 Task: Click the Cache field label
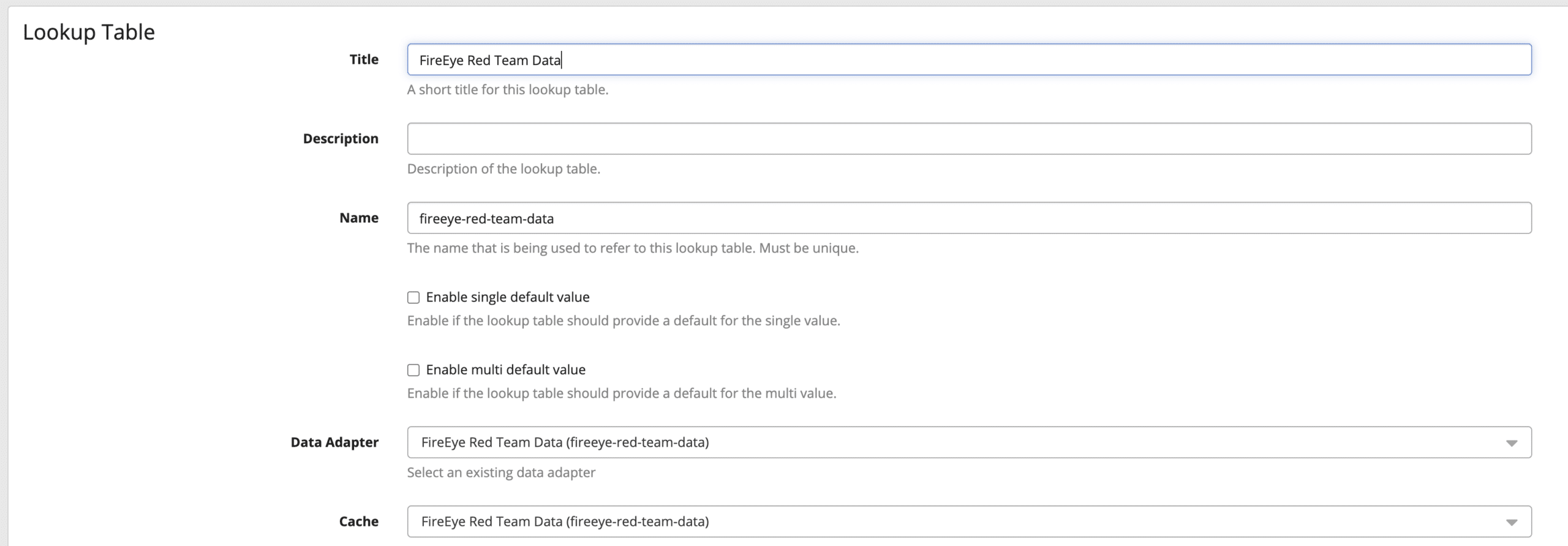point(359,521)
